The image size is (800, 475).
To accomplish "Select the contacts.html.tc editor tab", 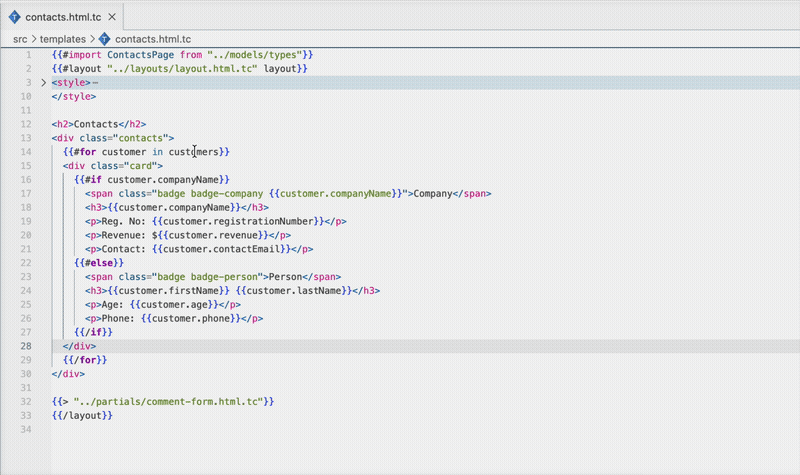I will 62,17.
